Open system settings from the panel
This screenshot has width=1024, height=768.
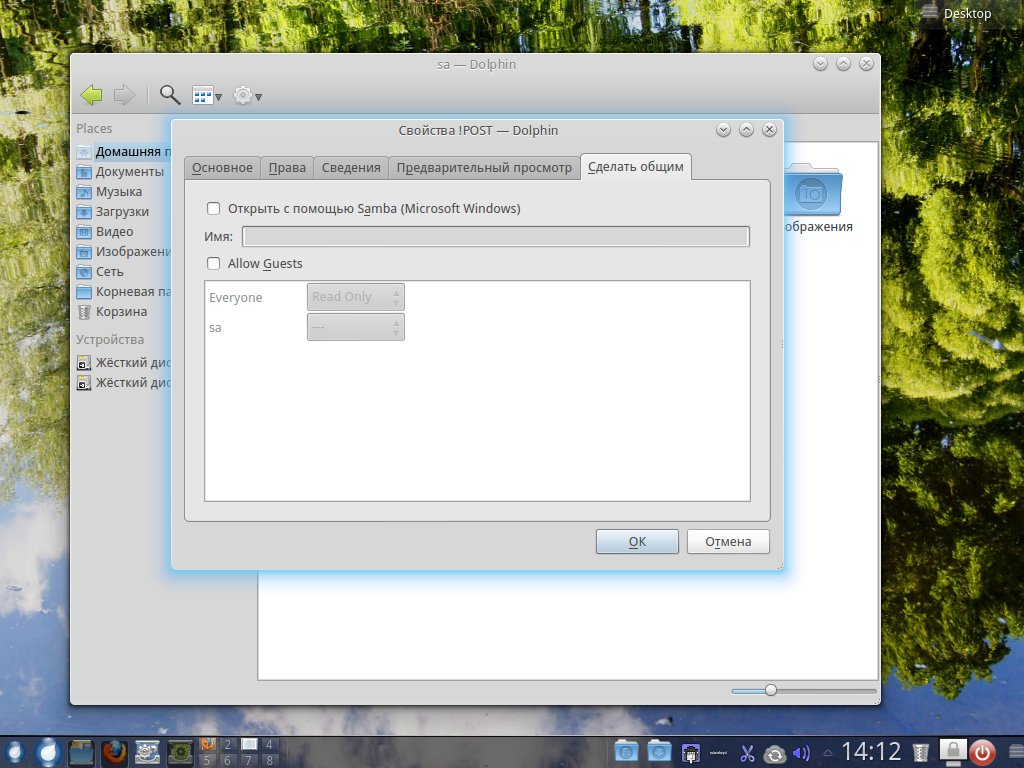tap(147, 753)
